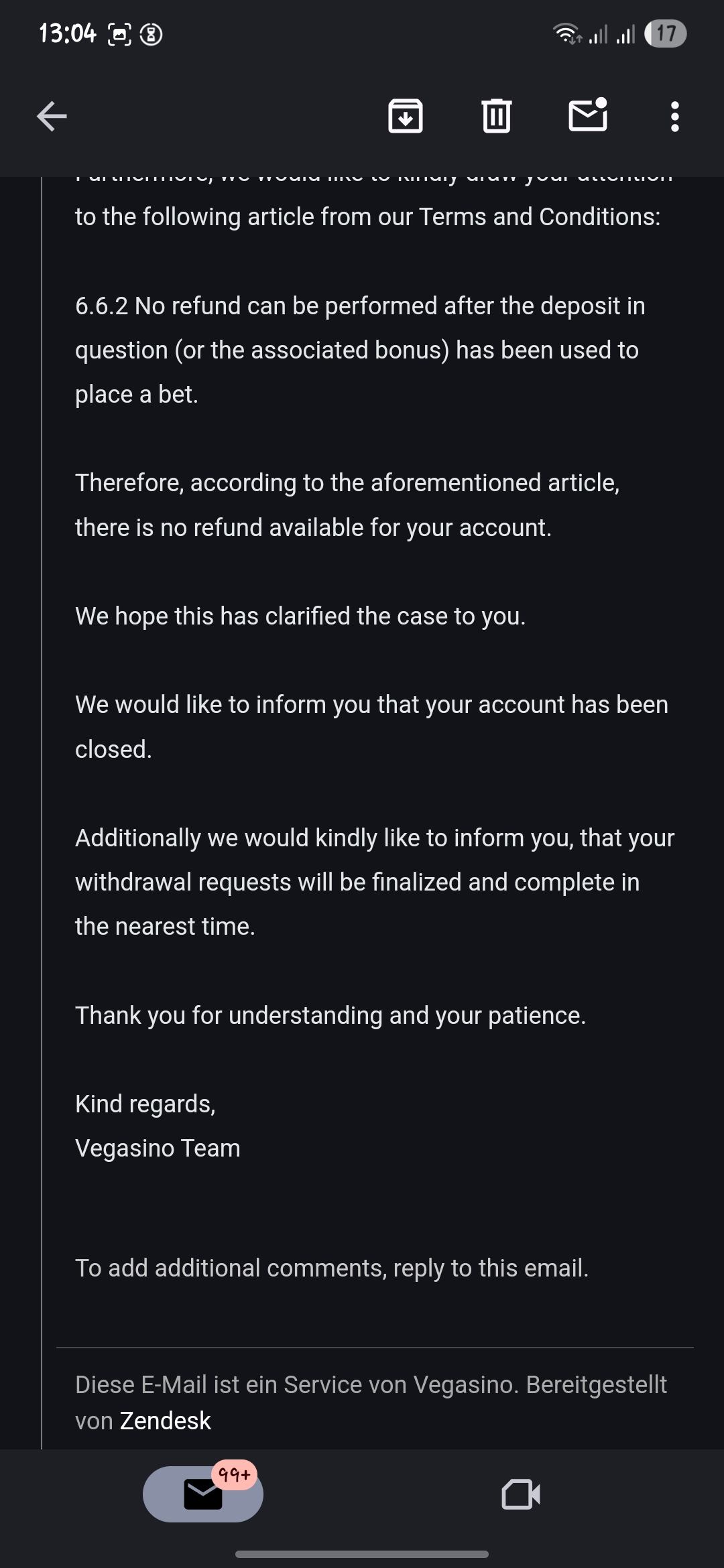The height and width of the screenshot is (1568, 724).
Task: Tap the "Diese E-Mail ist ein Service" footer text
Action: (371, 1384)
